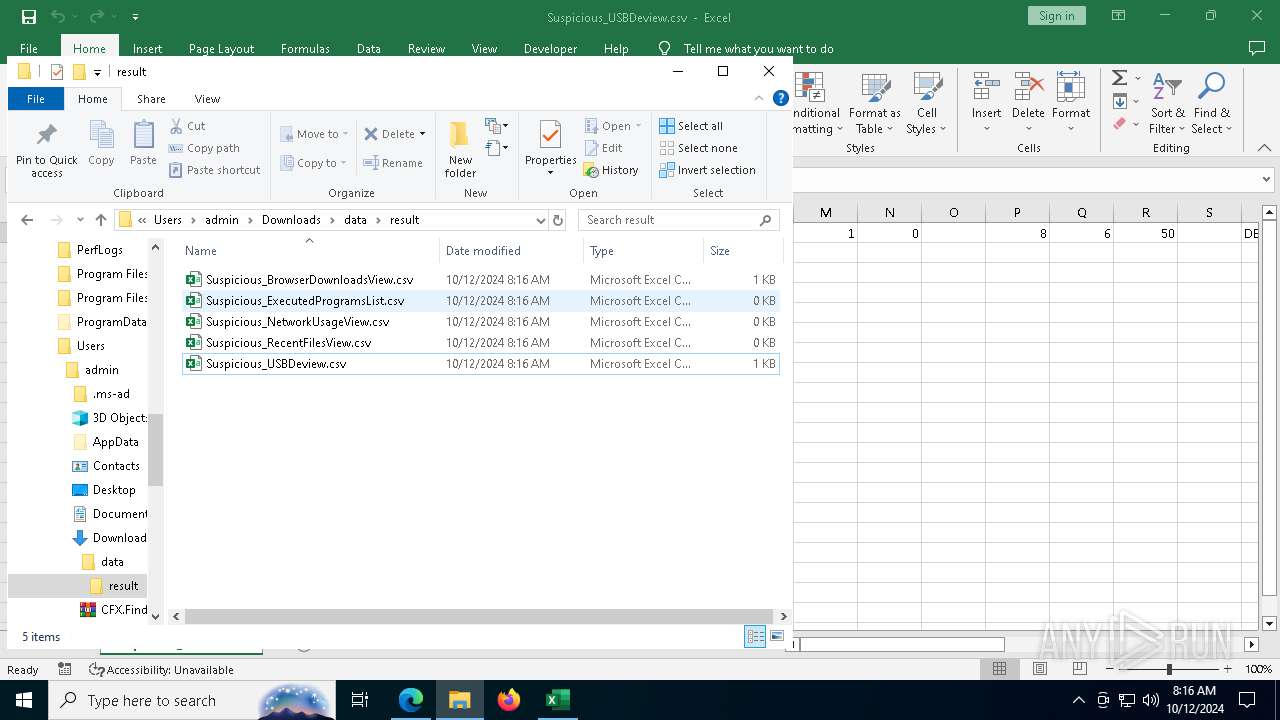This screenshot has width=1280, height=720.
Task: Open Excel Developer tab
Action: [550, 48]
